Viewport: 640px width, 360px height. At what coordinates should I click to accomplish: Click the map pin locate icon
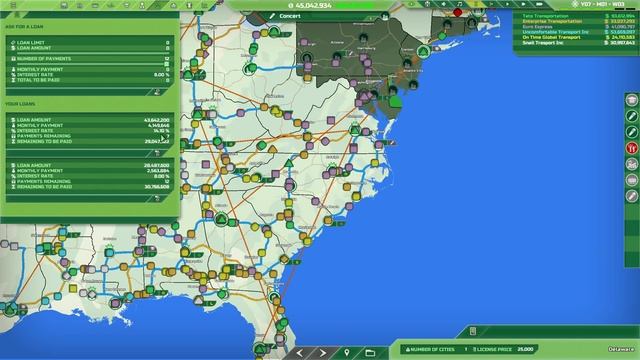click(x=347, y=353)
